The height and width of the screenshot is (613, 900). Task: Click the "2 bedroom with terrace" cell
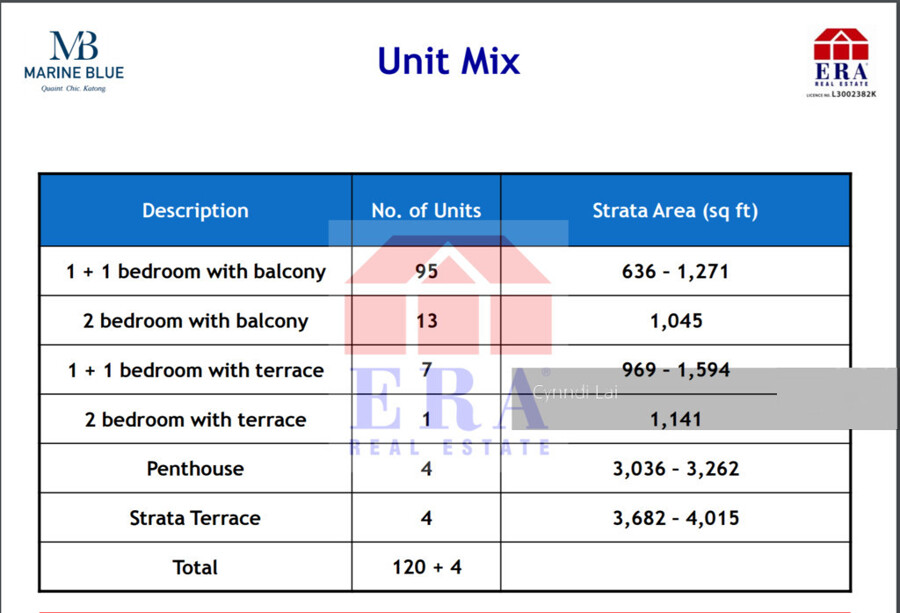tap(196, 420)
